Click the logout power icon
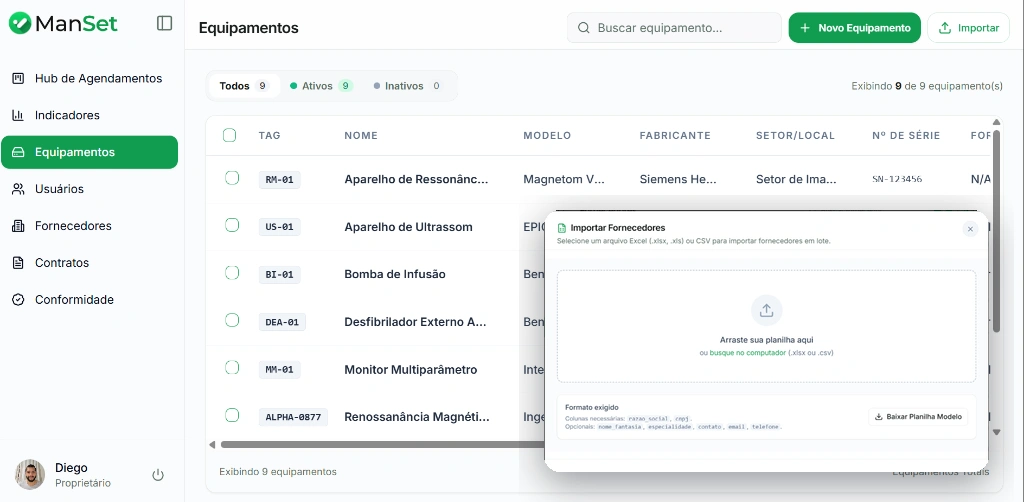Image resolution: width=1024 pixels, height=502 pixels. click(158, 475)
